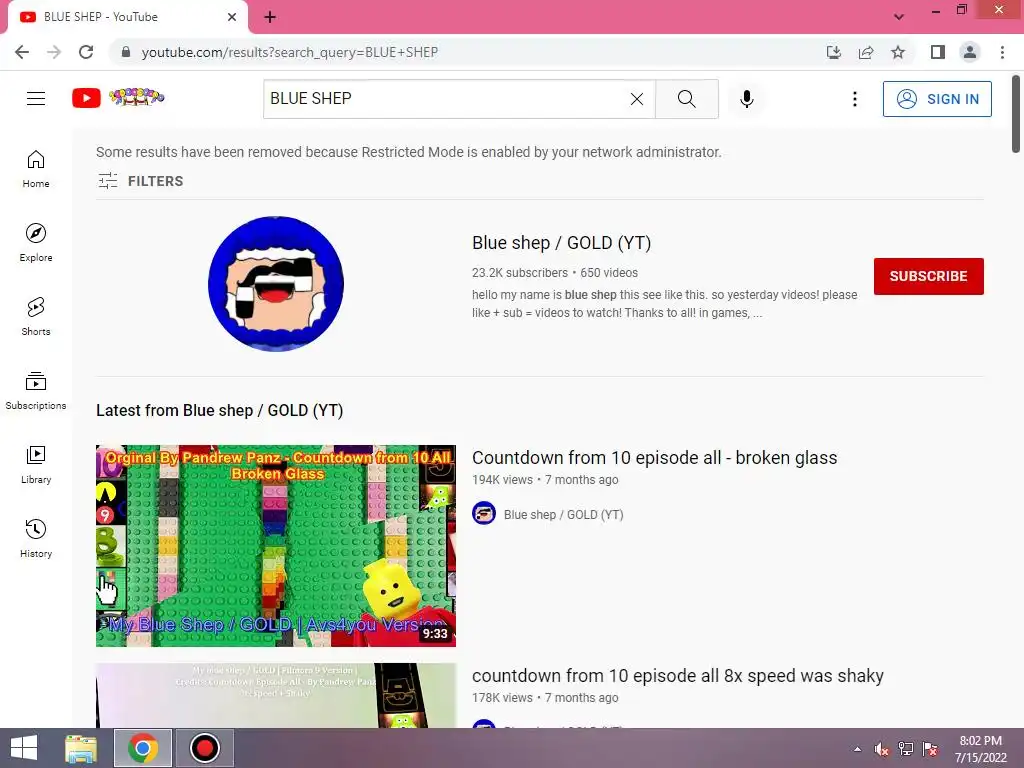The height and width of the screenshot is (768, 1024).
Task: Clear the search box with the X
Action: (x=637, y=99)
